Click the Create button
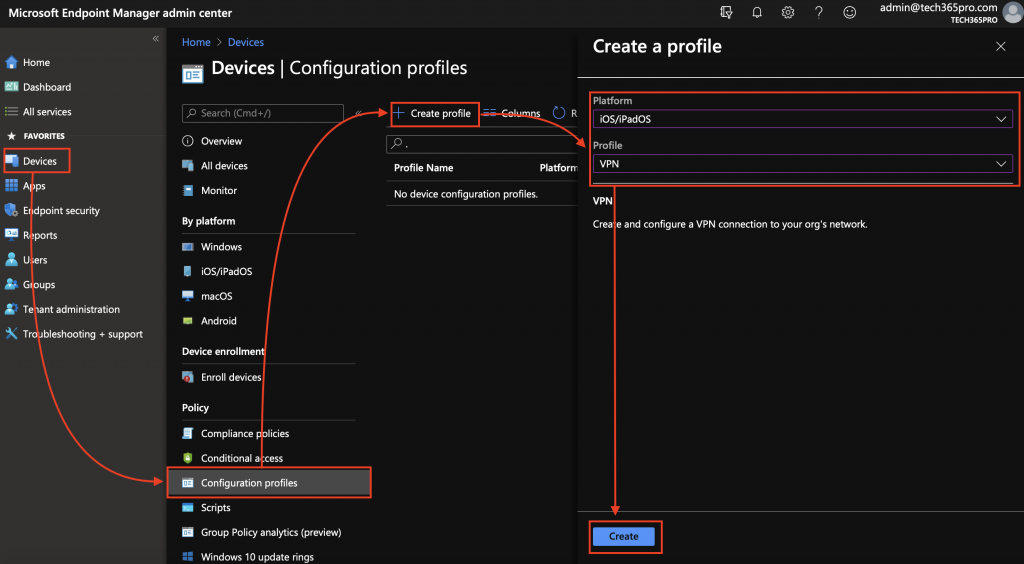The width and height of the screenshot is (1024, 564). [x=623, y=536]
